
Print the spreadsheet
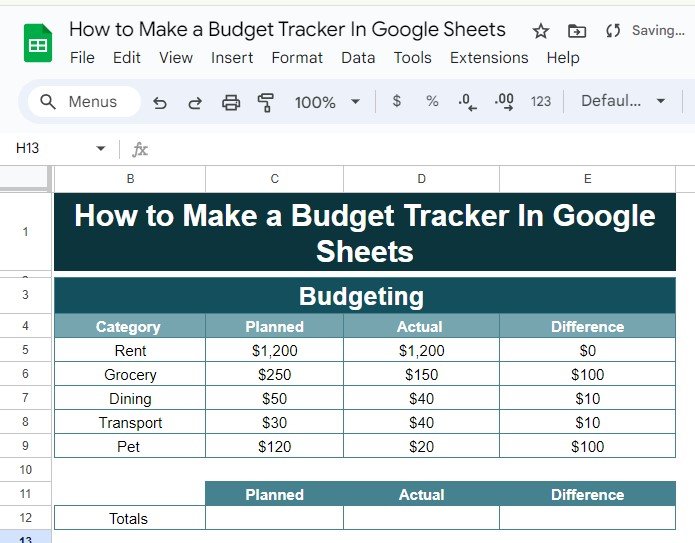[231, 102]
